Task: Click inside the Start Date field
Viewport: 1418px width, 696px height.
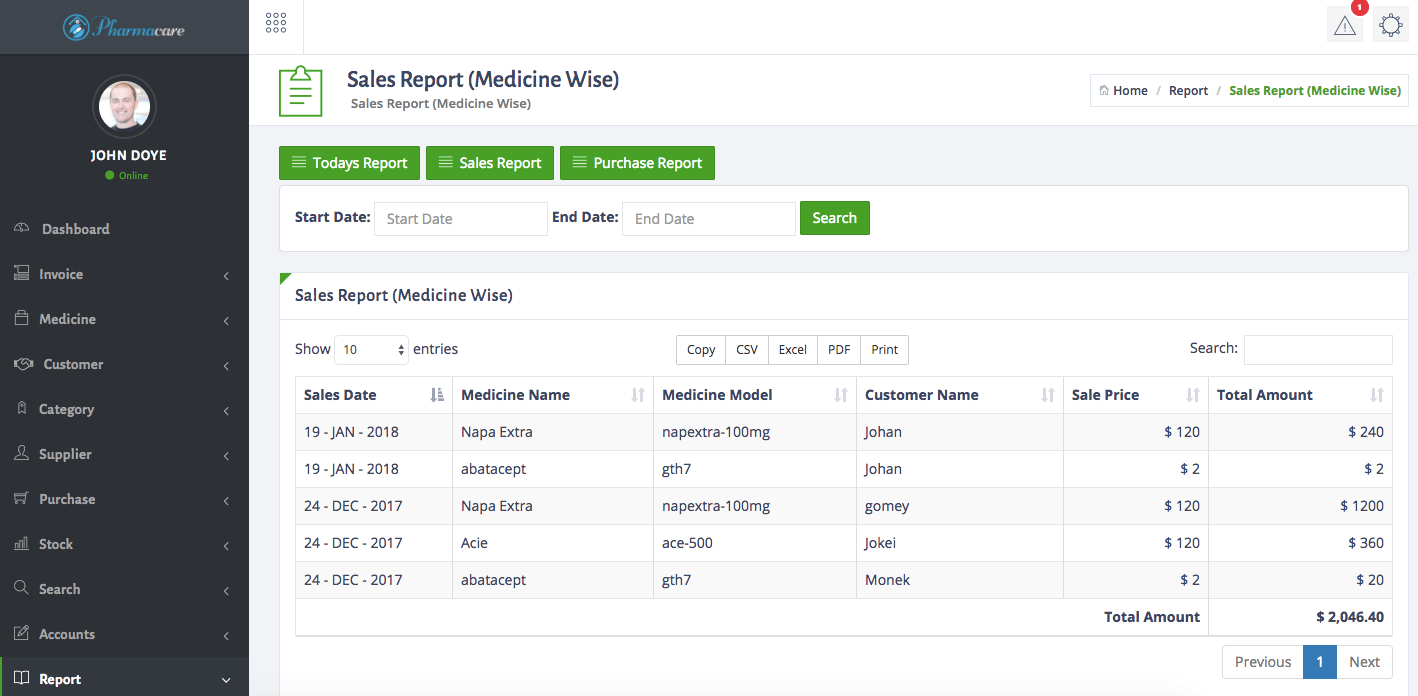Action: coord(460,218)
